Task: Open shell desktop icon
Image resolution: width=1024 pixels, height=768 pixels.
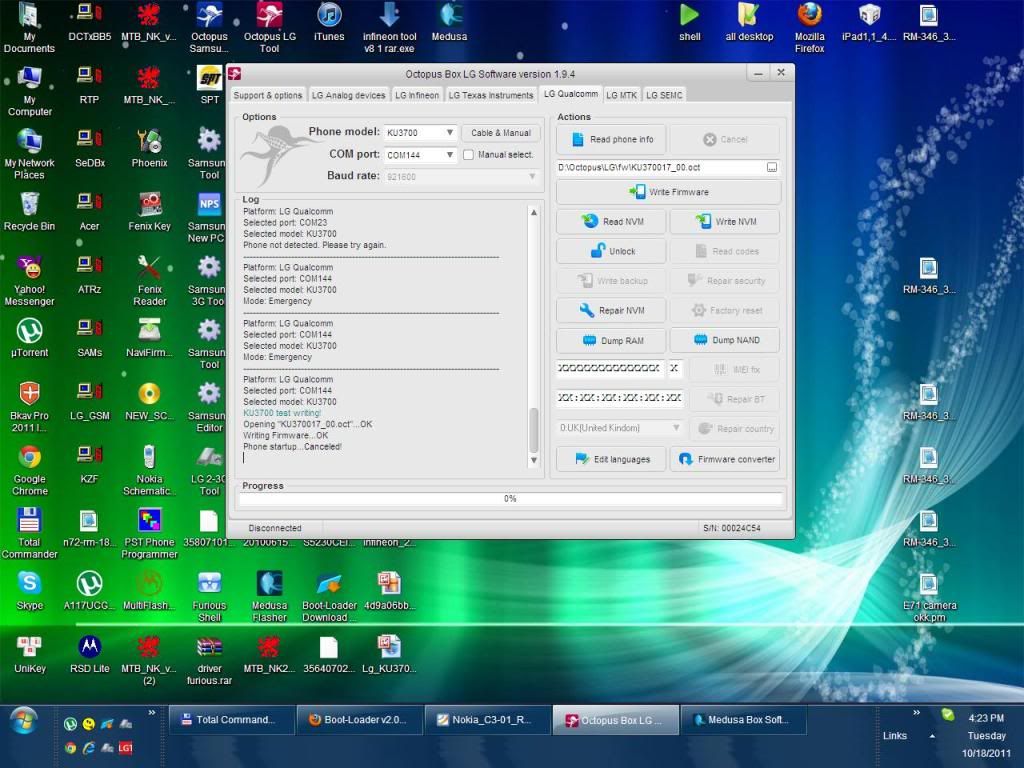Action: (x=690, y=22)
